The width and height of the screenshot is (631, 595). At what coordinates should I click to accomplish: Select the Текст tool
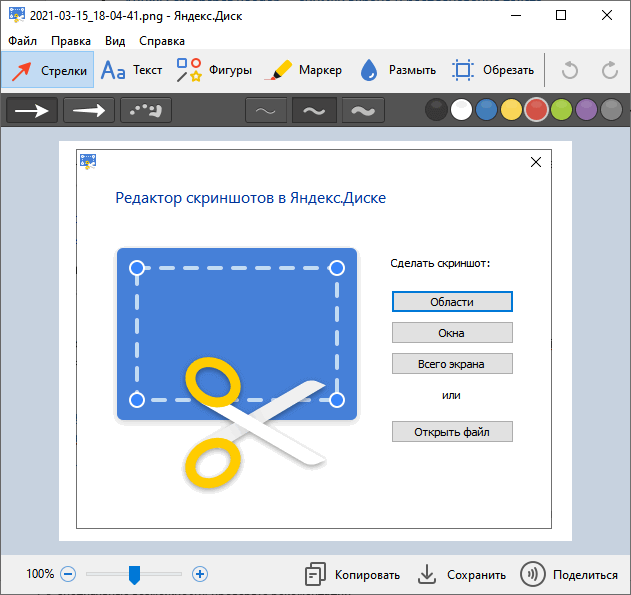click(x=131, y=70)
